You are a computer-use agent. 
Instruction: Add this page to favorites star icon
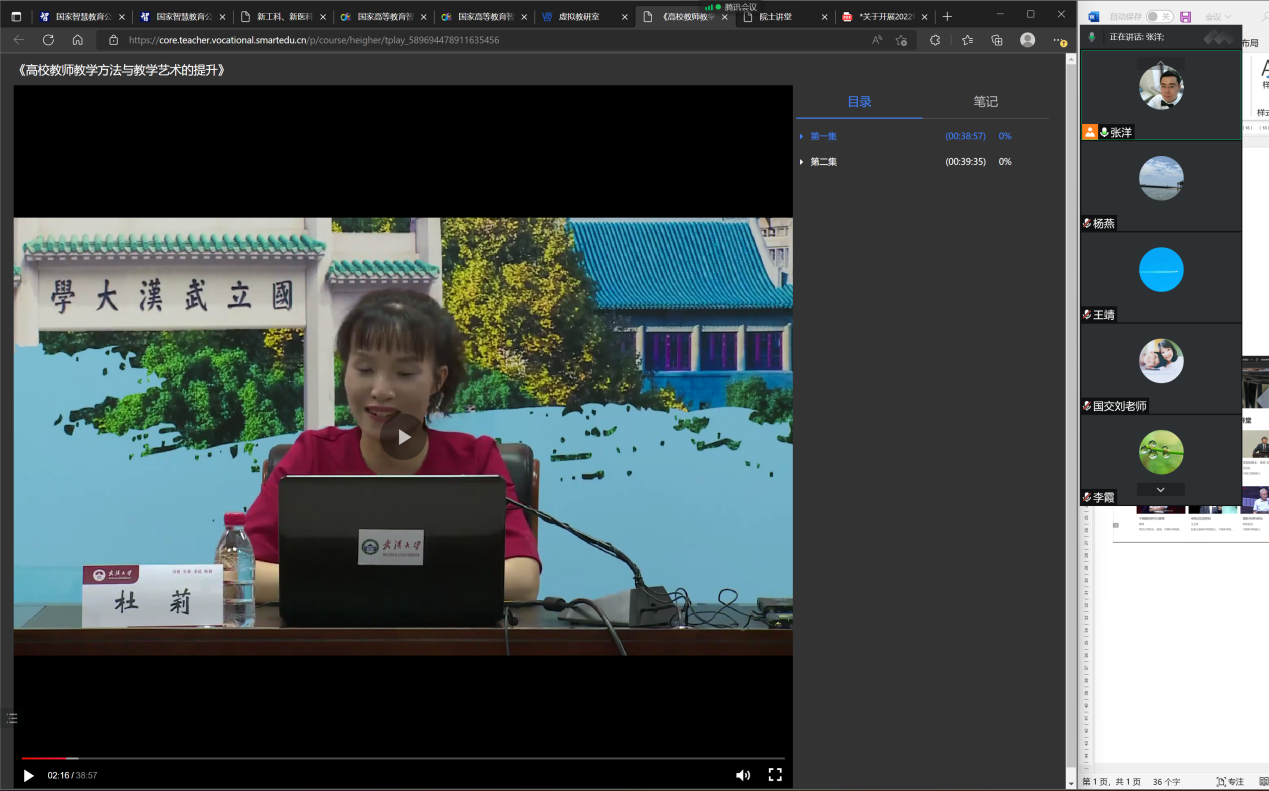click(x=901, y=40)
